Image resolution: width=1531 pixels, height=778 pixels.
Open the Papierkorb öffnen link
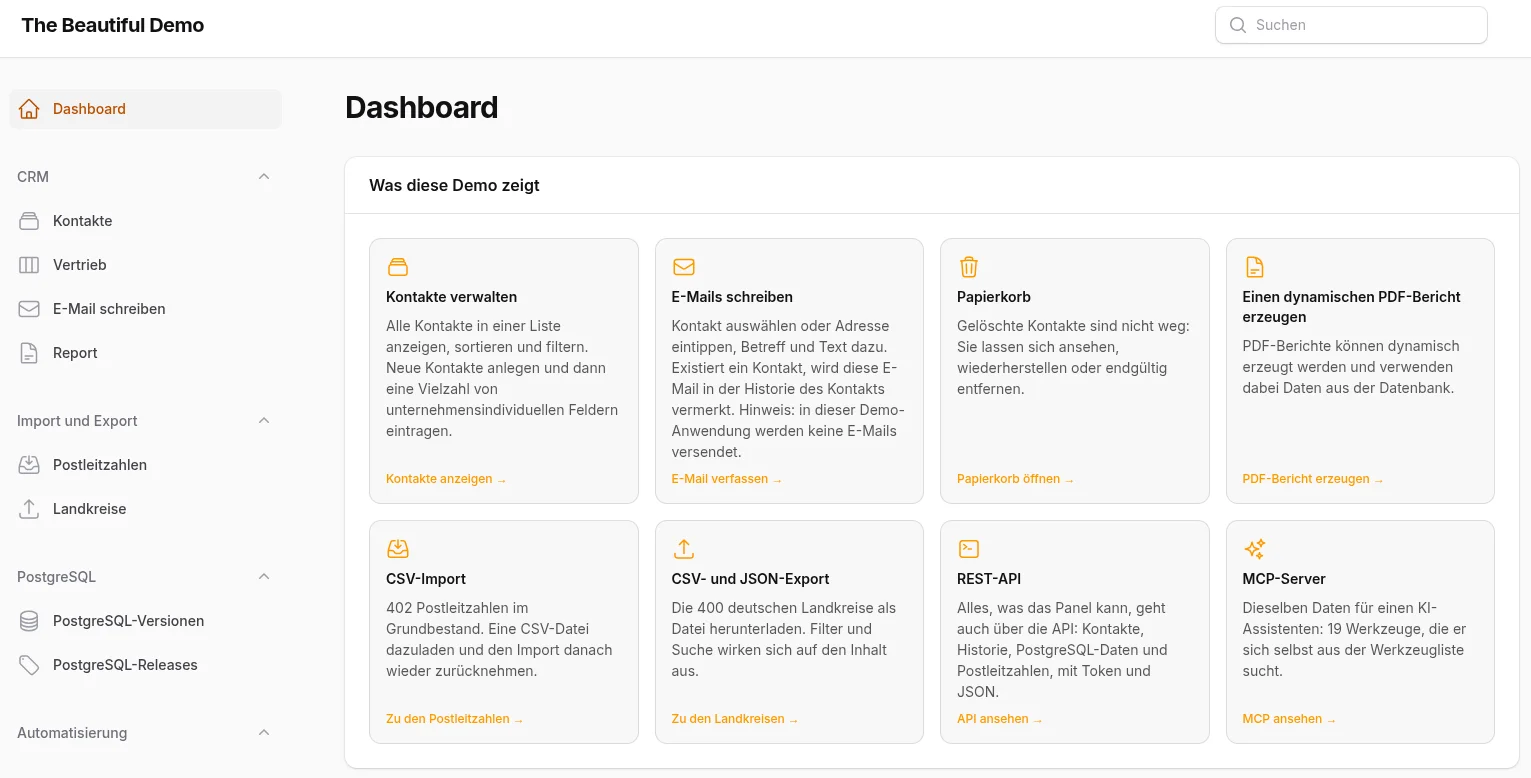coord(1015,479)
